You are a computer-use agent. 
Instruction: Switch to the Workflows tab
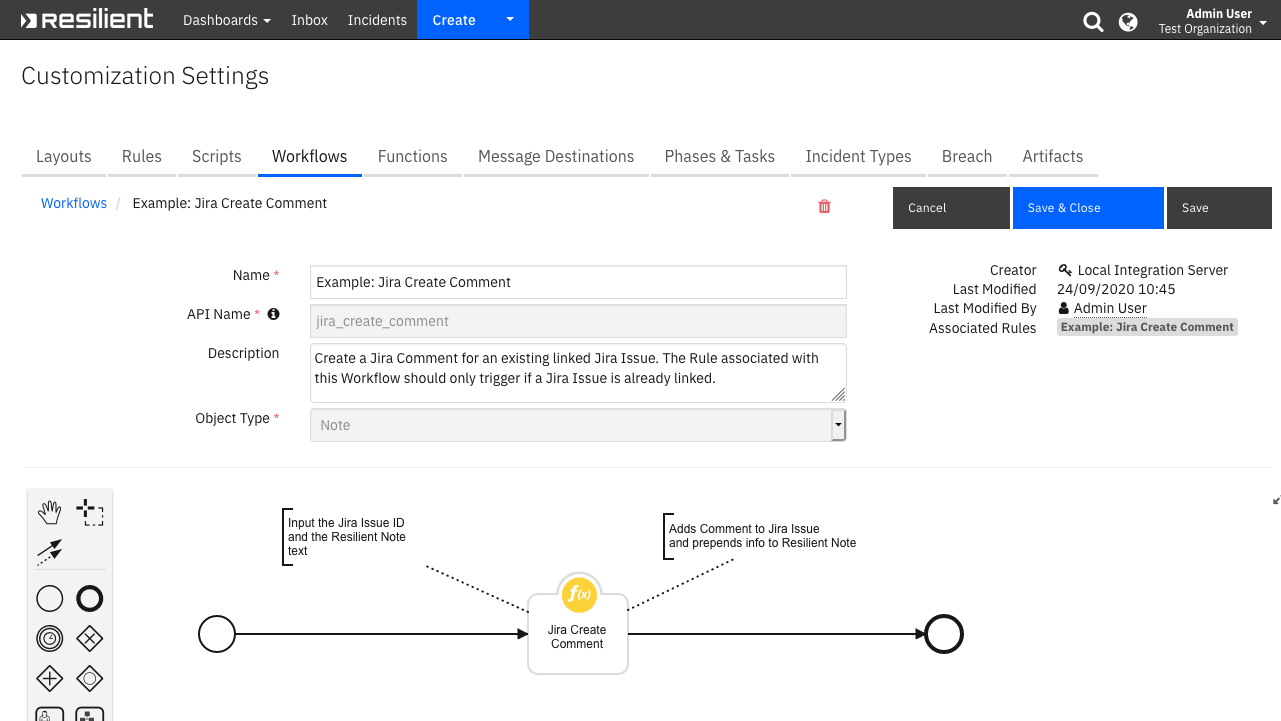pos(310,157)
